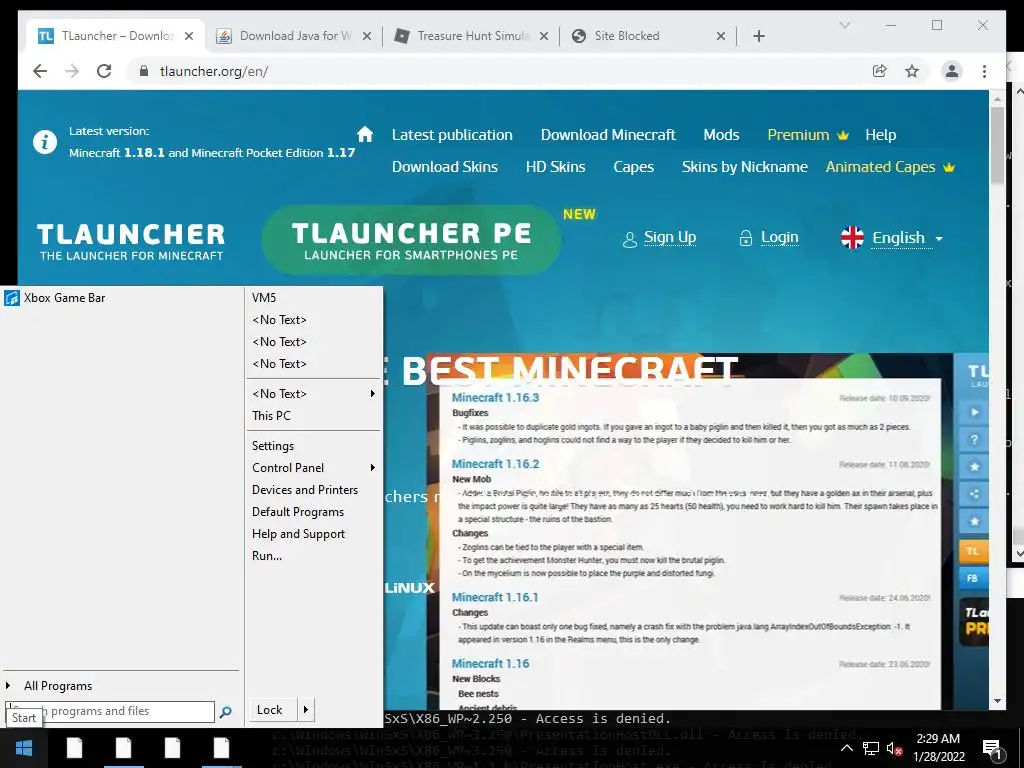1024x768 pixels.
Task: Open Settings from Start menu
Action: [x=273, y=445]
